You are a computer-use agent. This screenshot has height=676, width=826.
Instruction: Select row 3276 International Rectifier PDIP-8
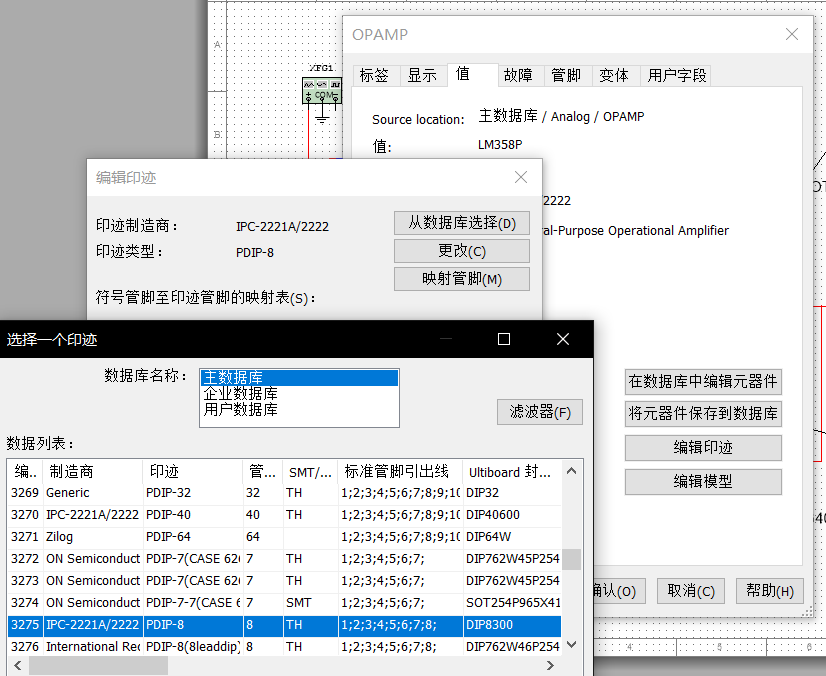pos(284,646)
